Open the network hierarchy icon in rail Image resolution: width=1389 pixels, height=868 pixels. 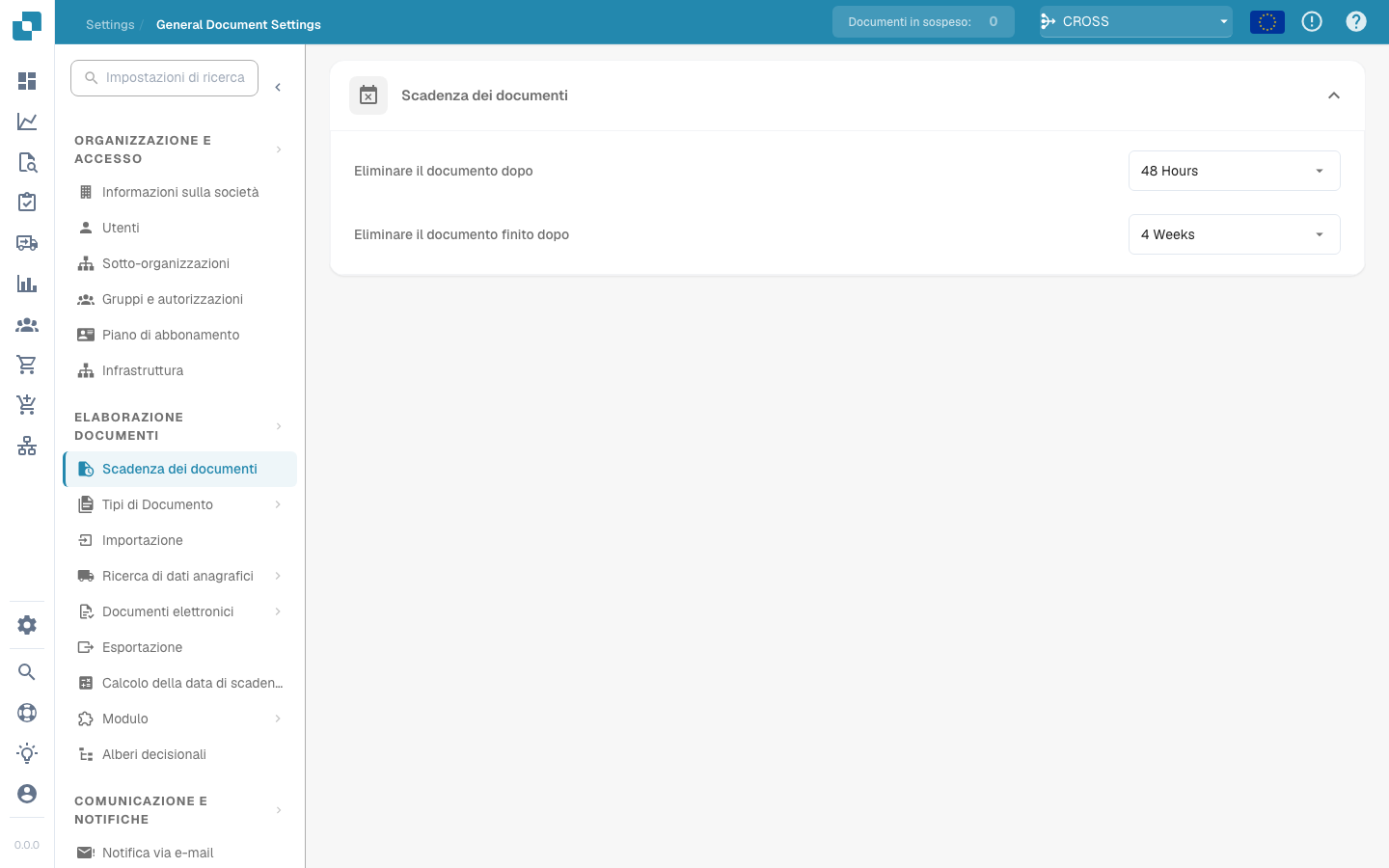click(27, 446)
